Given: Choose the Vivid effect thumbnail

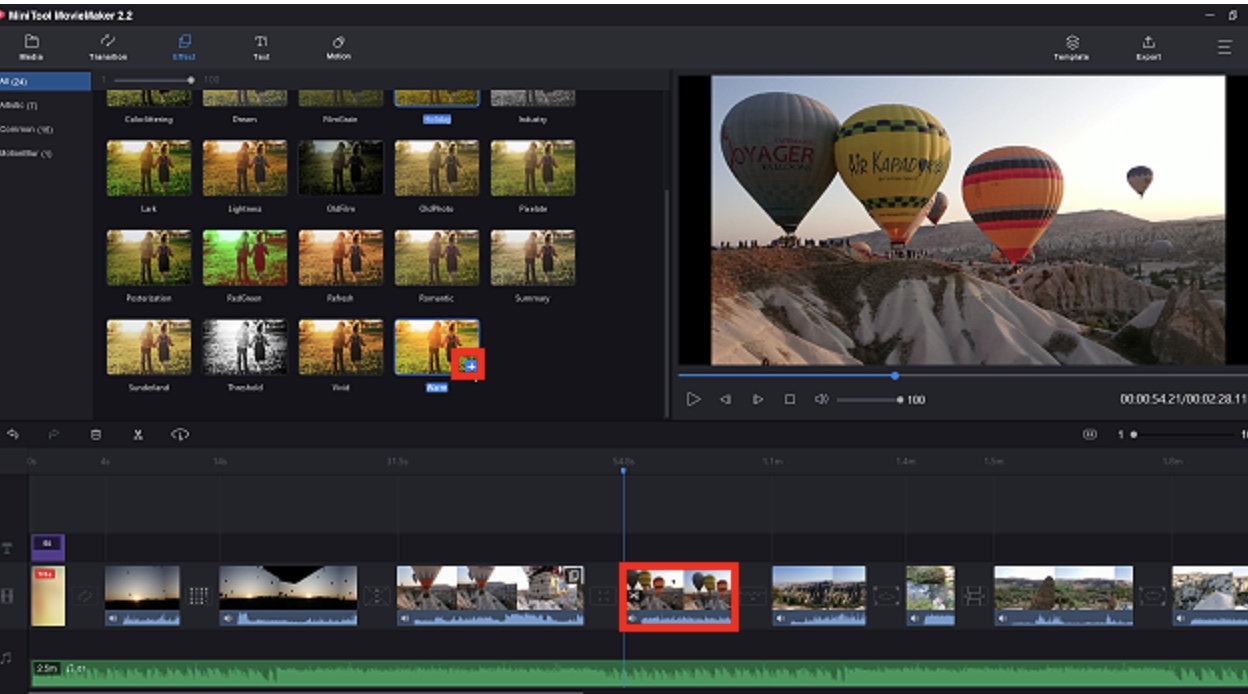Looking at the screenshot, I should [341, 347].
